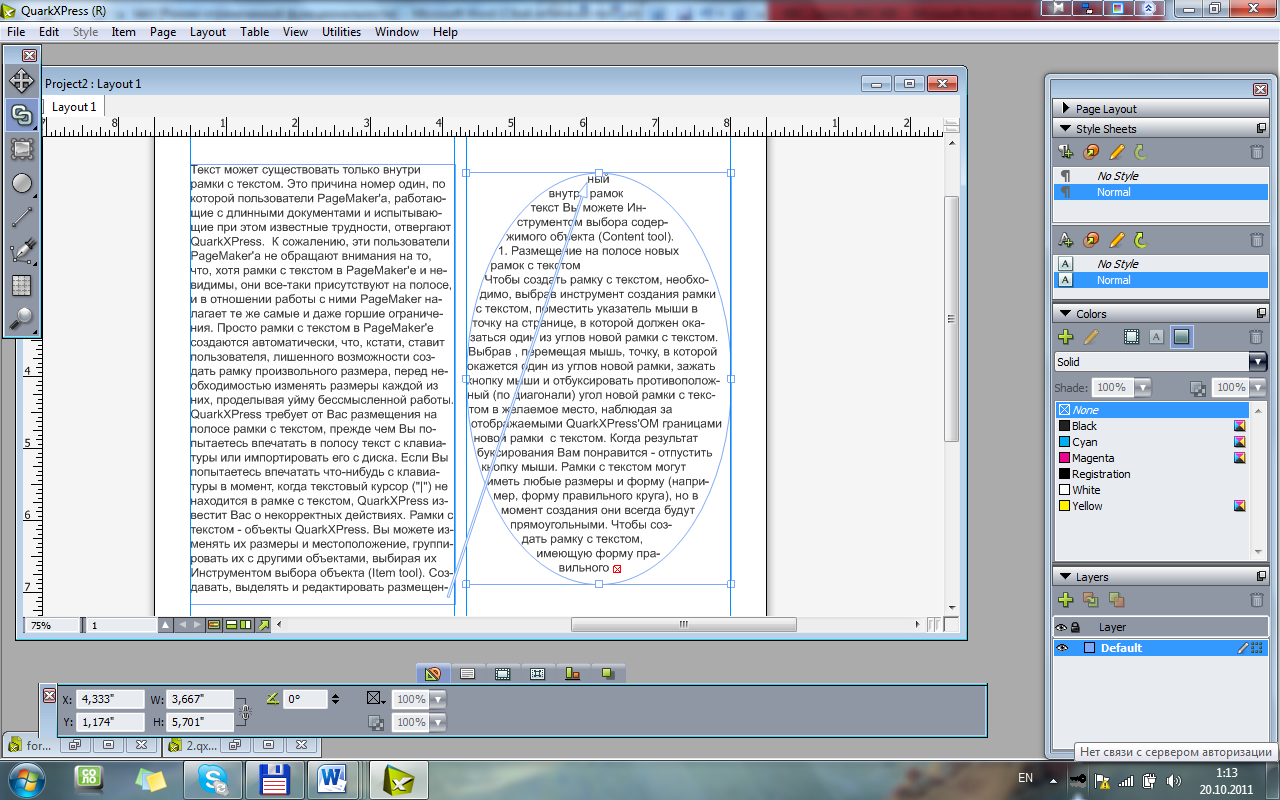Open box shade dropdown in Measurements palette

(437, 699)
